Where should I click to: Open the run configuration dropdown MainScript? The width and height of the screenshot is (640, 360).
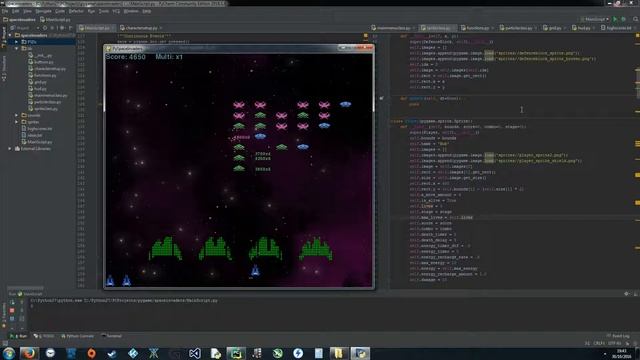(594, 19)
